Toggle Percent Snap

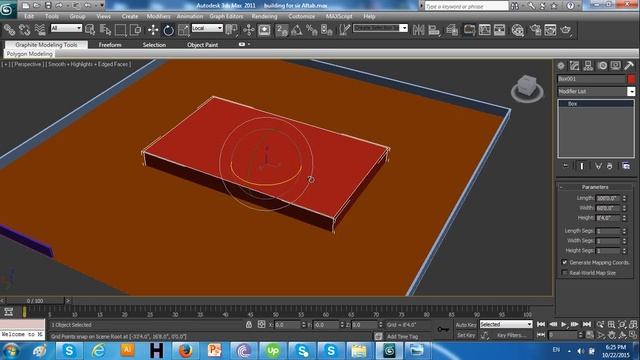[312, 30]
